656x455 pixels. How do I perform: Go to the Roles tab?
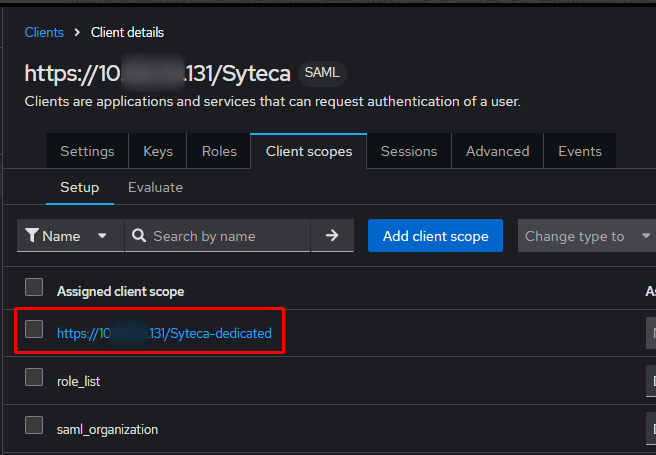[219, 151]
